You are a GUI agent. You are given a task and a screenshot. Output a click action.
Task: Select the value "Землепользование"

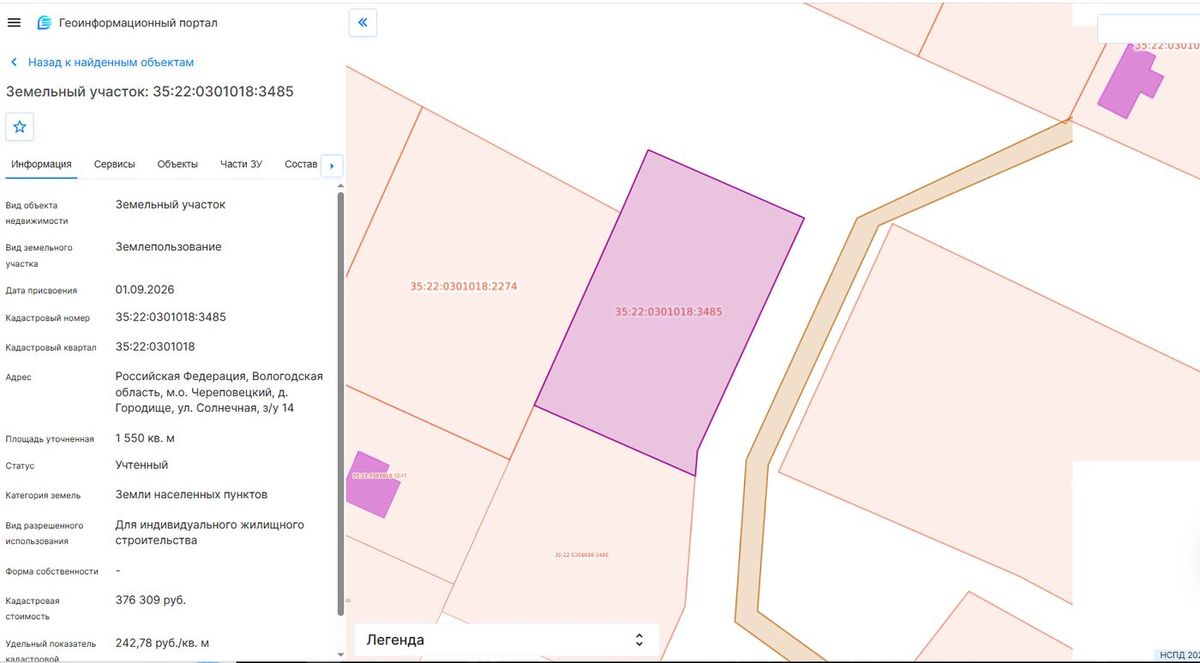[x=169, y=247]
